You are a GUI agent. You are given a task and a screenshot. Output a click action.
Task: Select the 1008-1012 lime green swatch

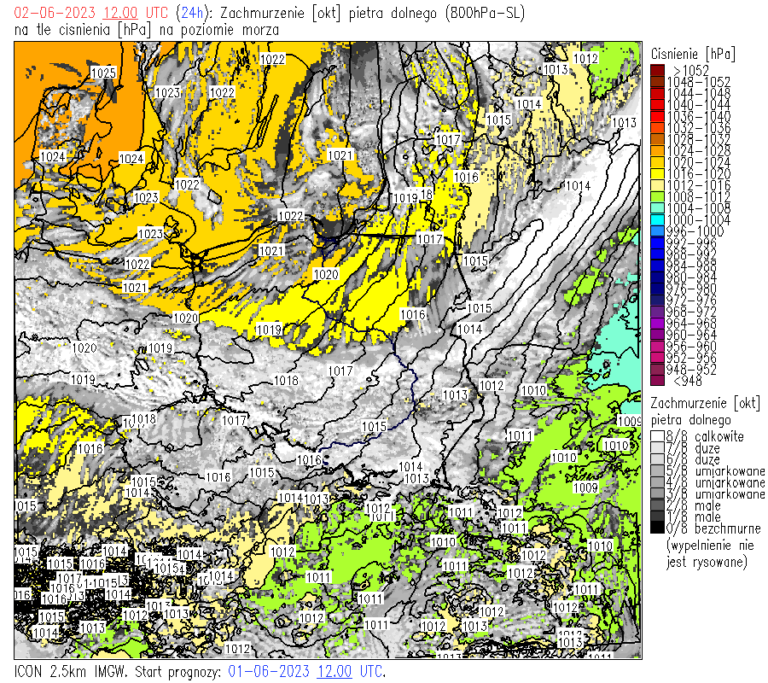[x=657, y=197]
